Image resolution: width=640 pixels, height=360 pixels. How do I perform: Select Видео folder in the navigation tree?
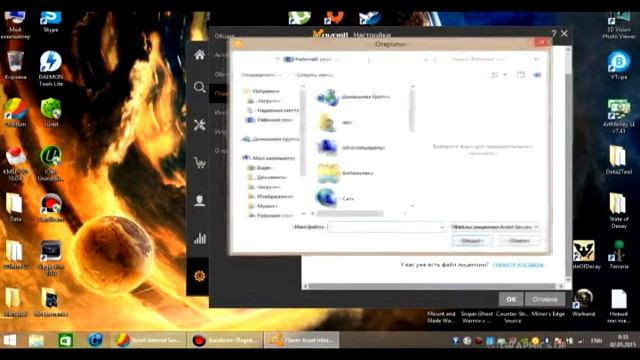pyautogui.click(x=264, y=168)
